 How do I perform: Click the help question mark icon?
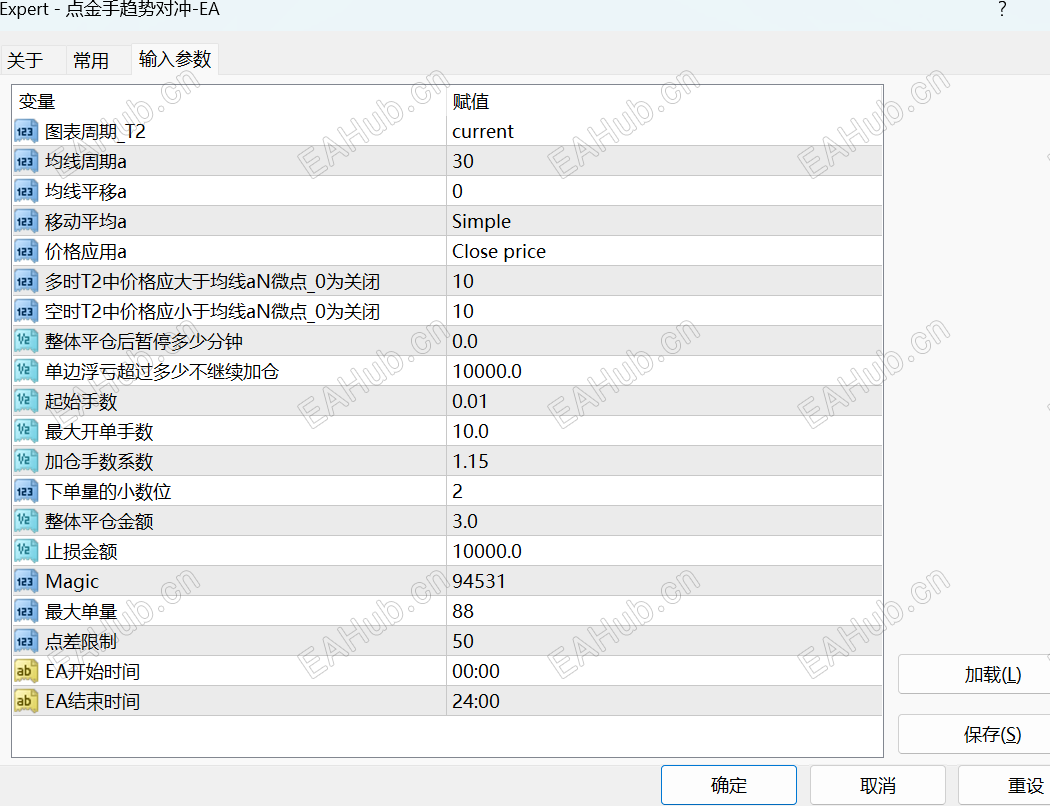(x=1001, y=10)
